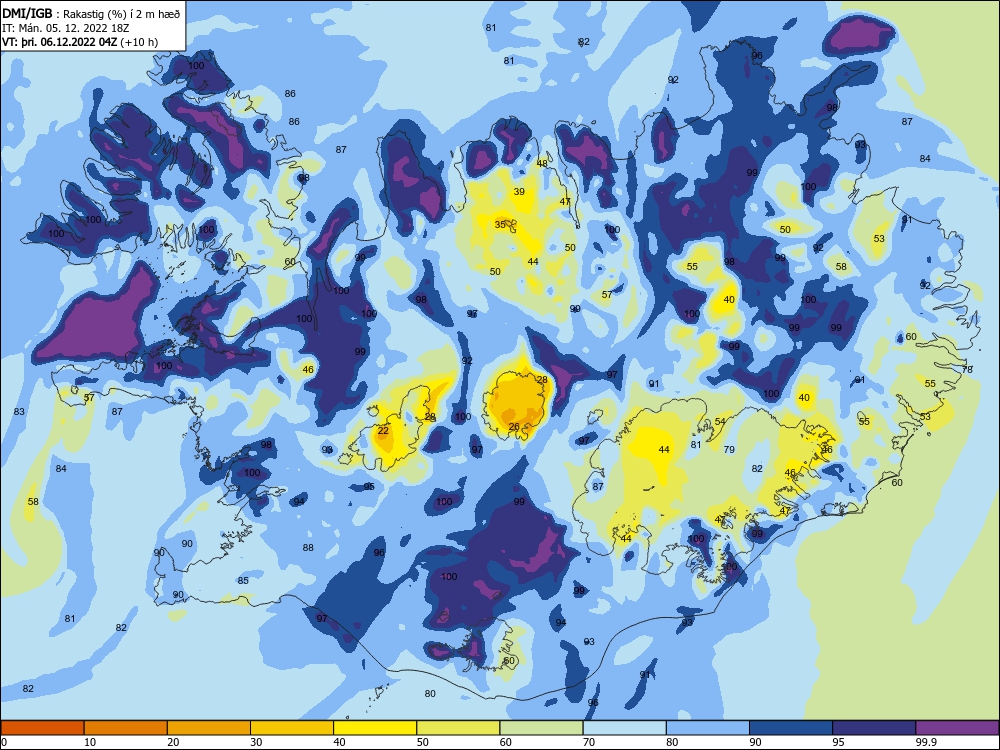Click the humidity value '83' on the west edge
The image size is (1000, 750).
coord(19,411)
